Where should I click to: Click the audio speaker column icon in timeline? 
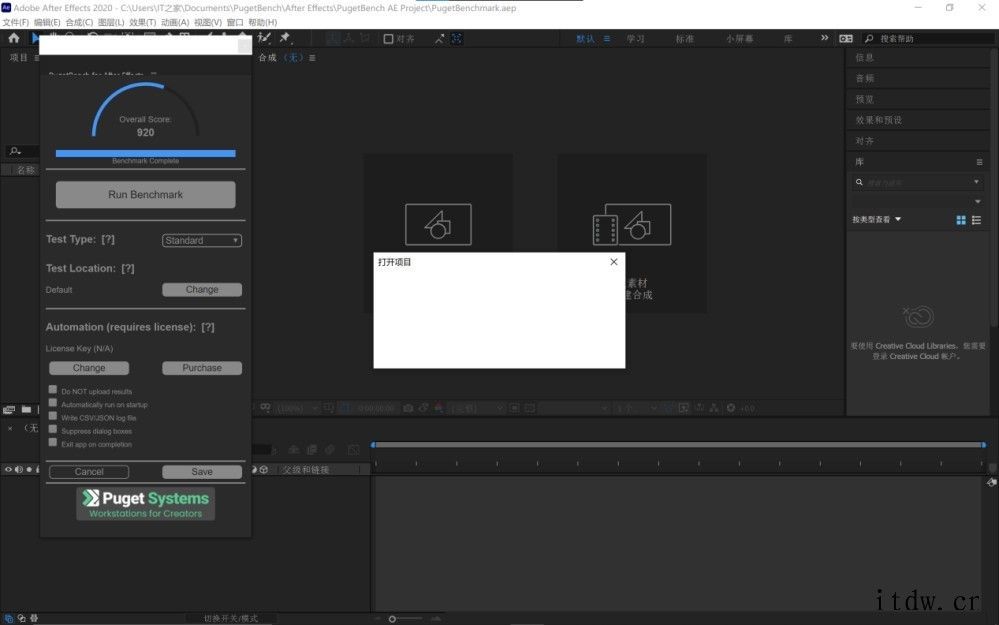(x=18, y=470)
